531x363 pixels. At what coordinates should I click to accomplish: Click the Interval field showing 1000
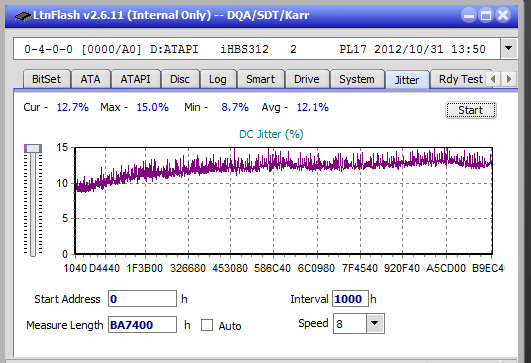[x=350, y=299]
